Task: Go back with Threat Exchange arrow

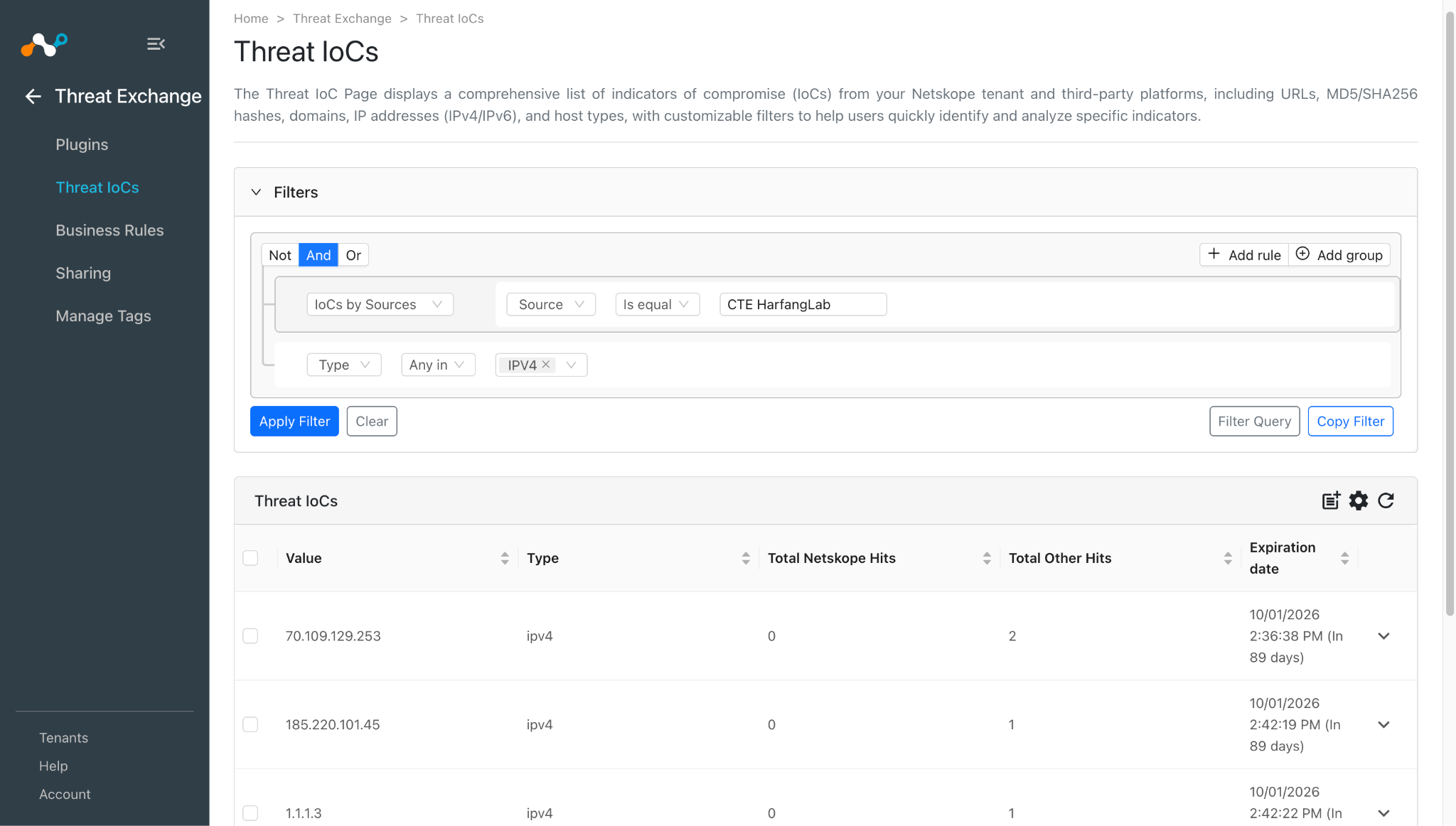Action: click(33, 96)
